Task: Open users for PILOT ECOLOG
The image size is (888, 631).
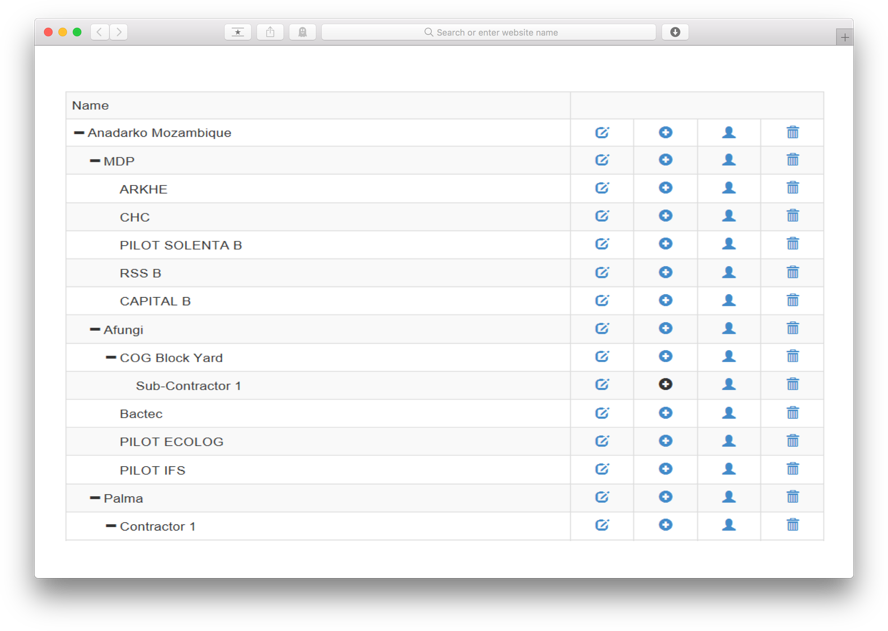Action: 729,441
